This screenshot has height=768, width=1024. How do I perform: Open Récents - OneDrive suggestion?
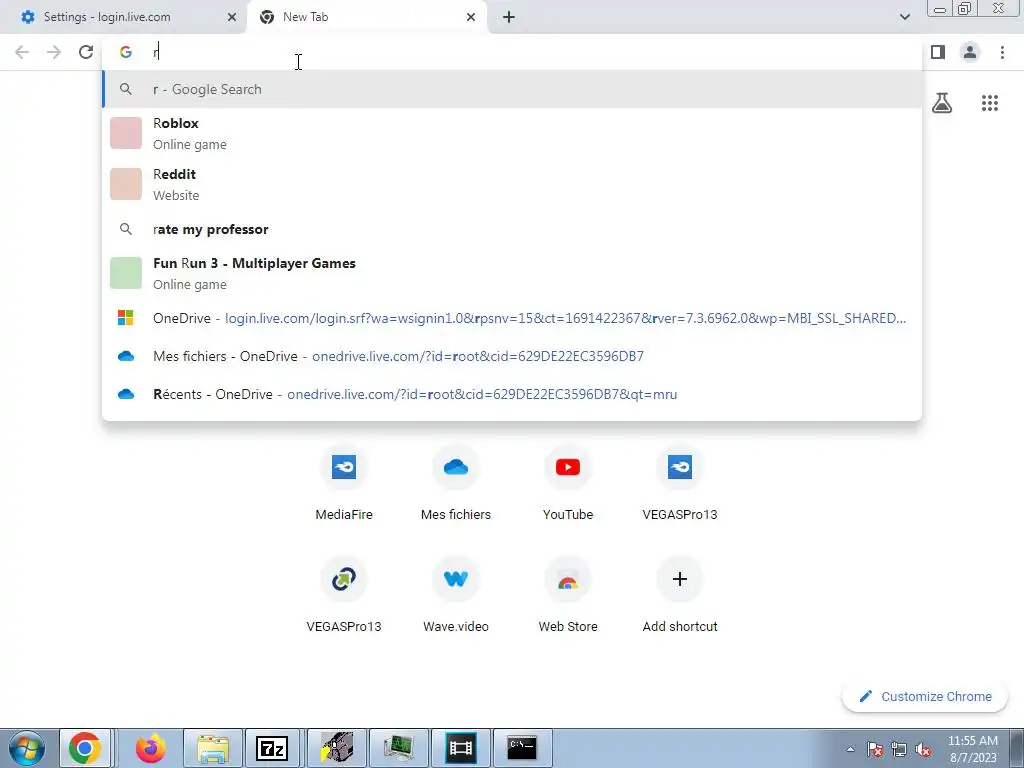[512, 394]
